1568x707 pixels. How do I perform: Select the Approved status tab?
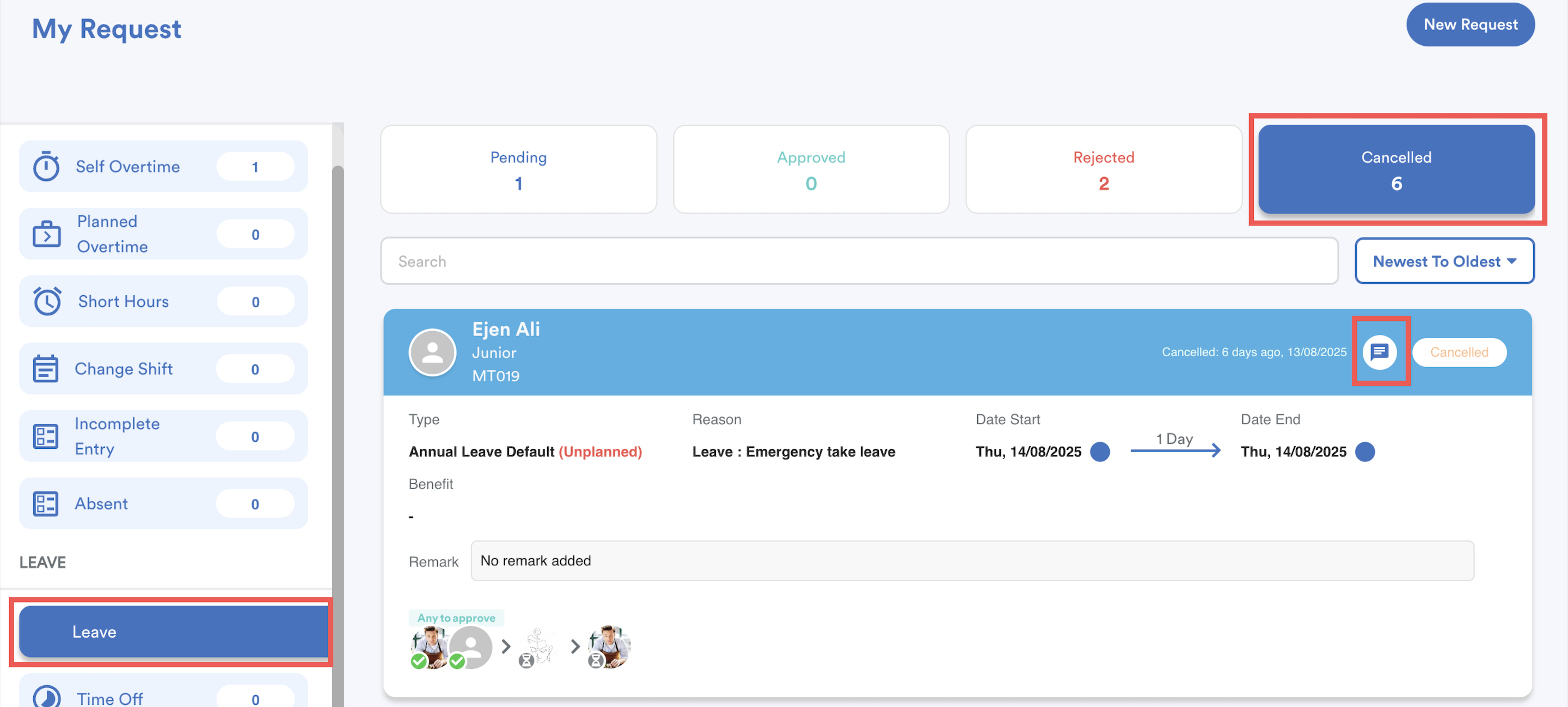[811, 169]
